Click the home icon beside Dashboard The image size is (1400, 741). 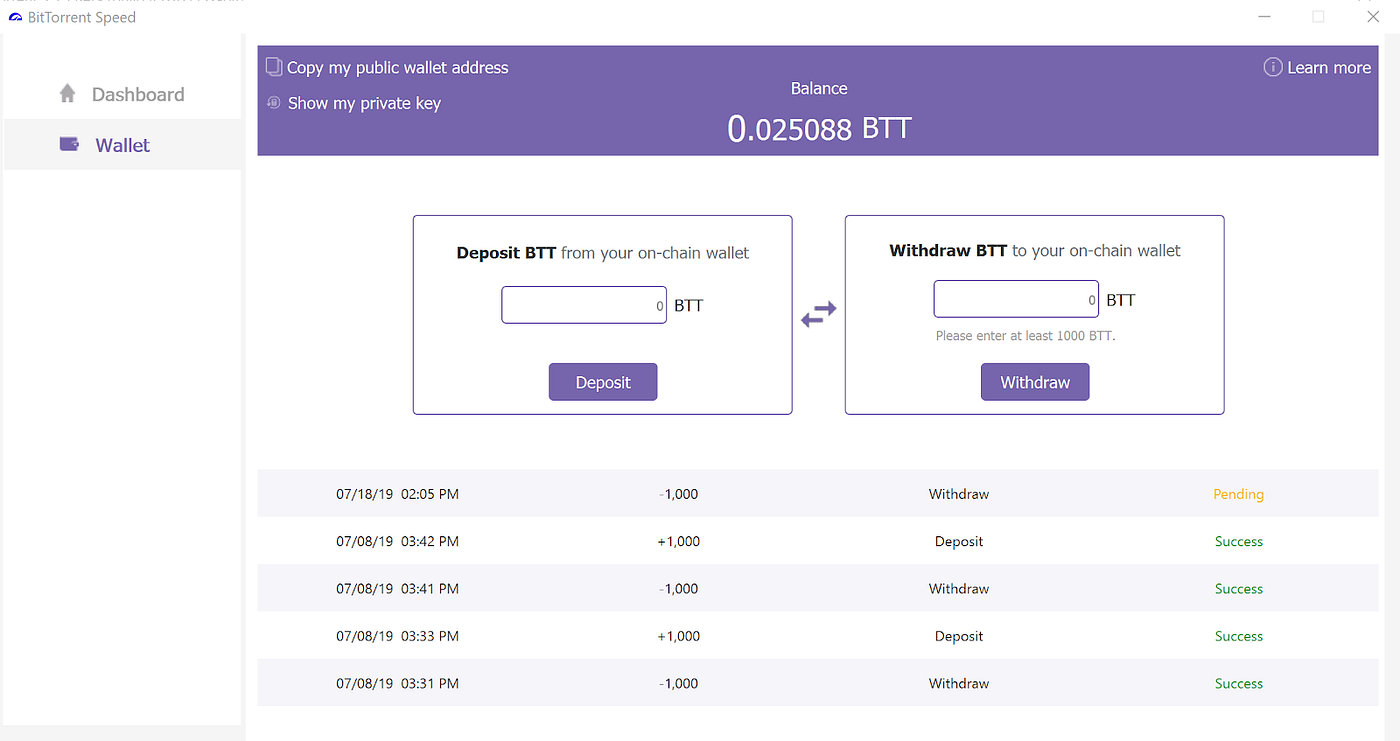click(x=66, y=93)
